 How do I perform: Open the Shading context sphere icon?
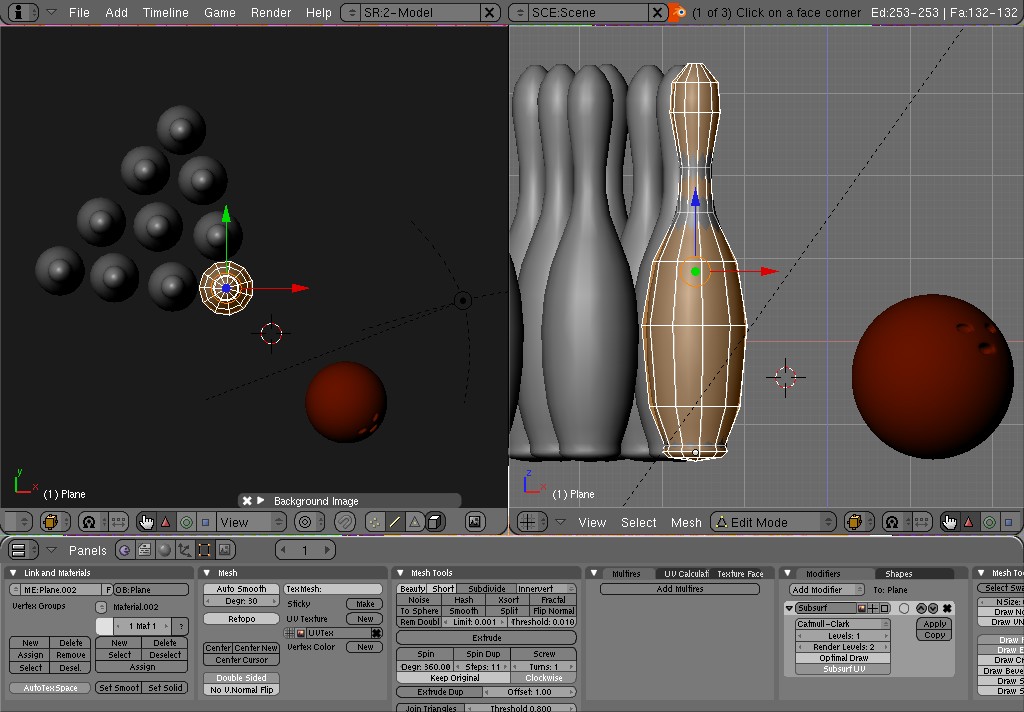tap(165, 550)
